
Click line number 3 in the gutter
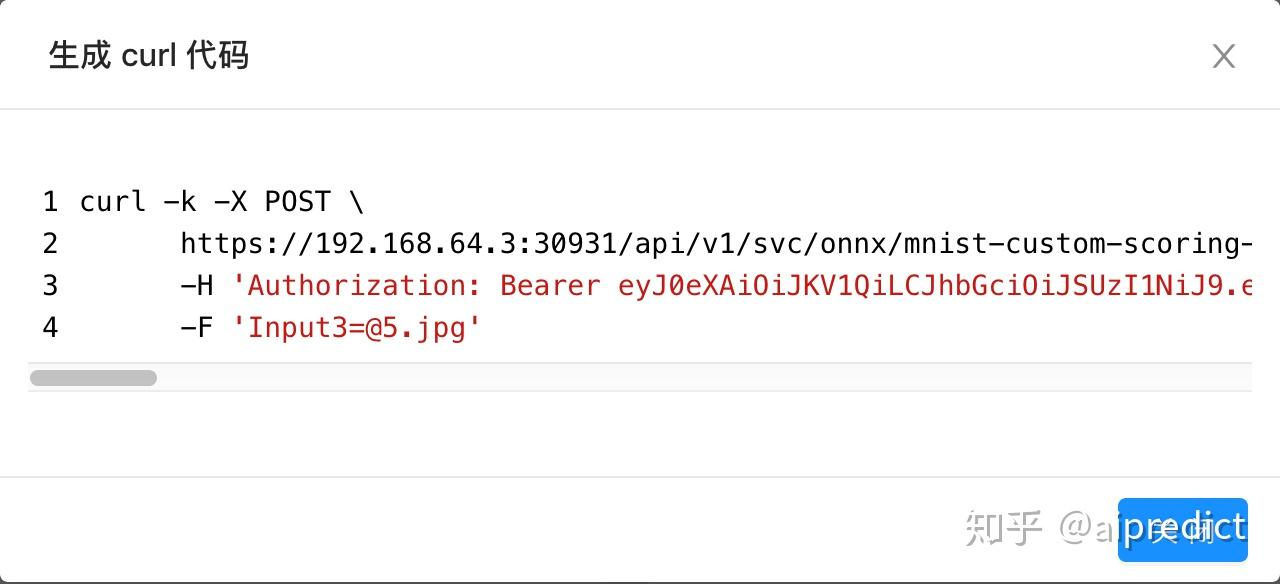[50, 286]
